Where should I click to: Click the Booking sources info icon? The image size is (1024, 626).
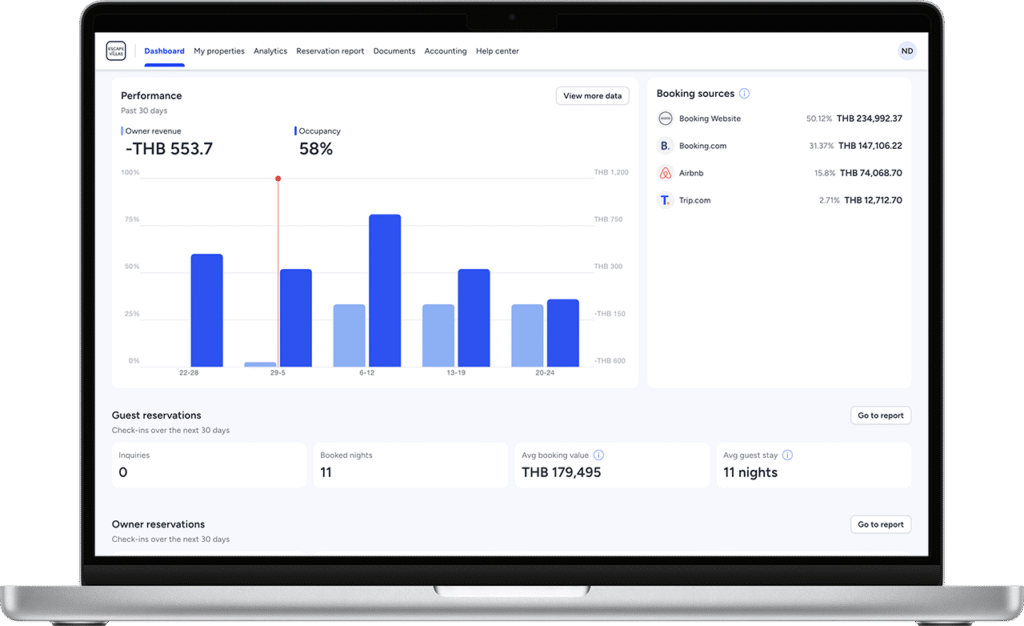click(744, 94)
